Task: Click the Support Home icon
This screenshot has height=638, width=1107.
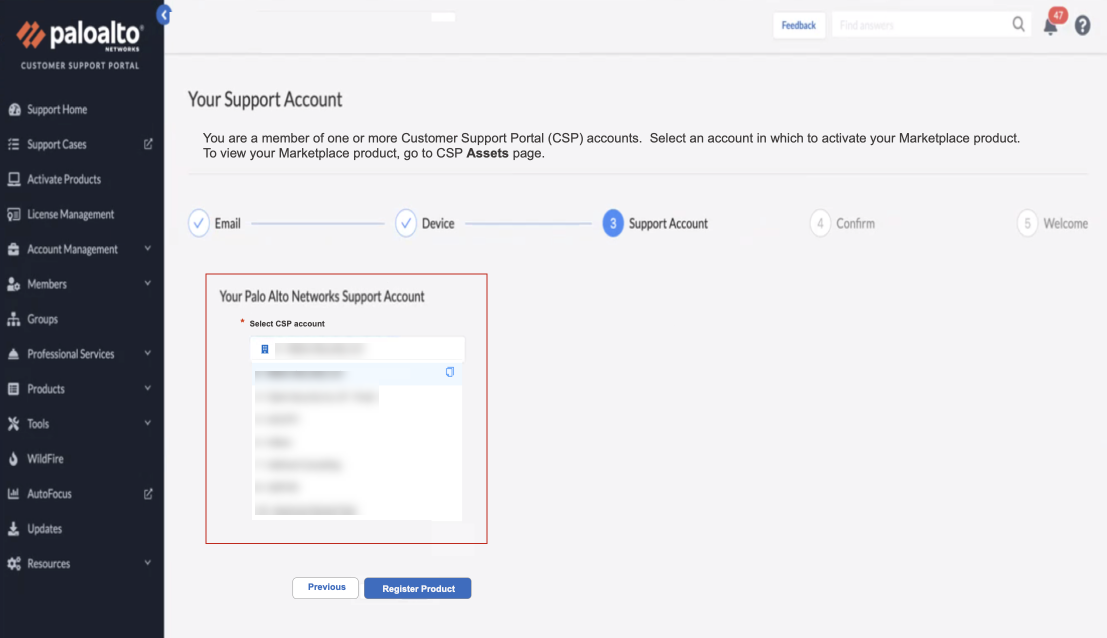Action: [14, 109]
